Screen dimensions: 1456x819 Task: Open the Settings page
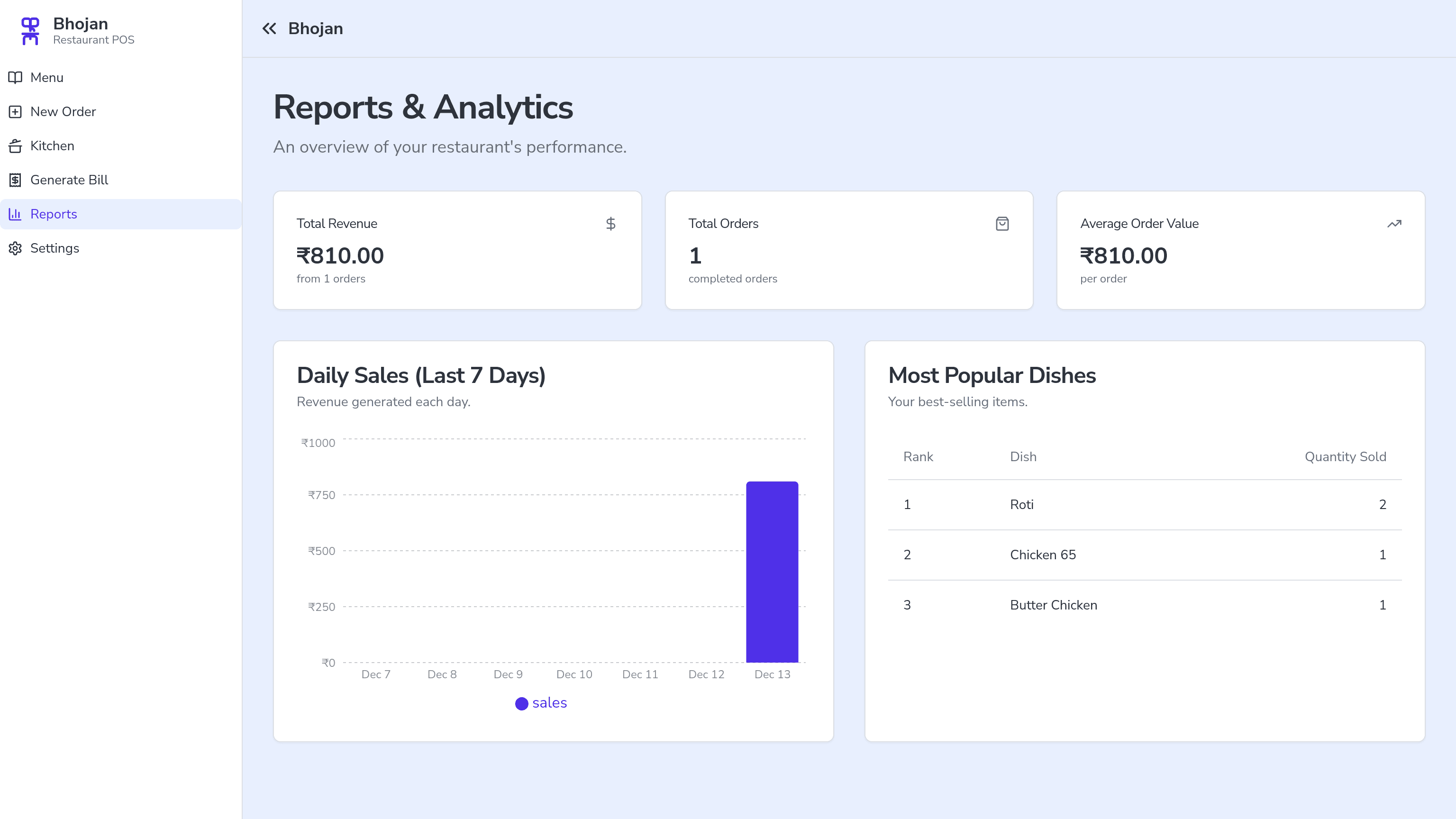(54, 248)
